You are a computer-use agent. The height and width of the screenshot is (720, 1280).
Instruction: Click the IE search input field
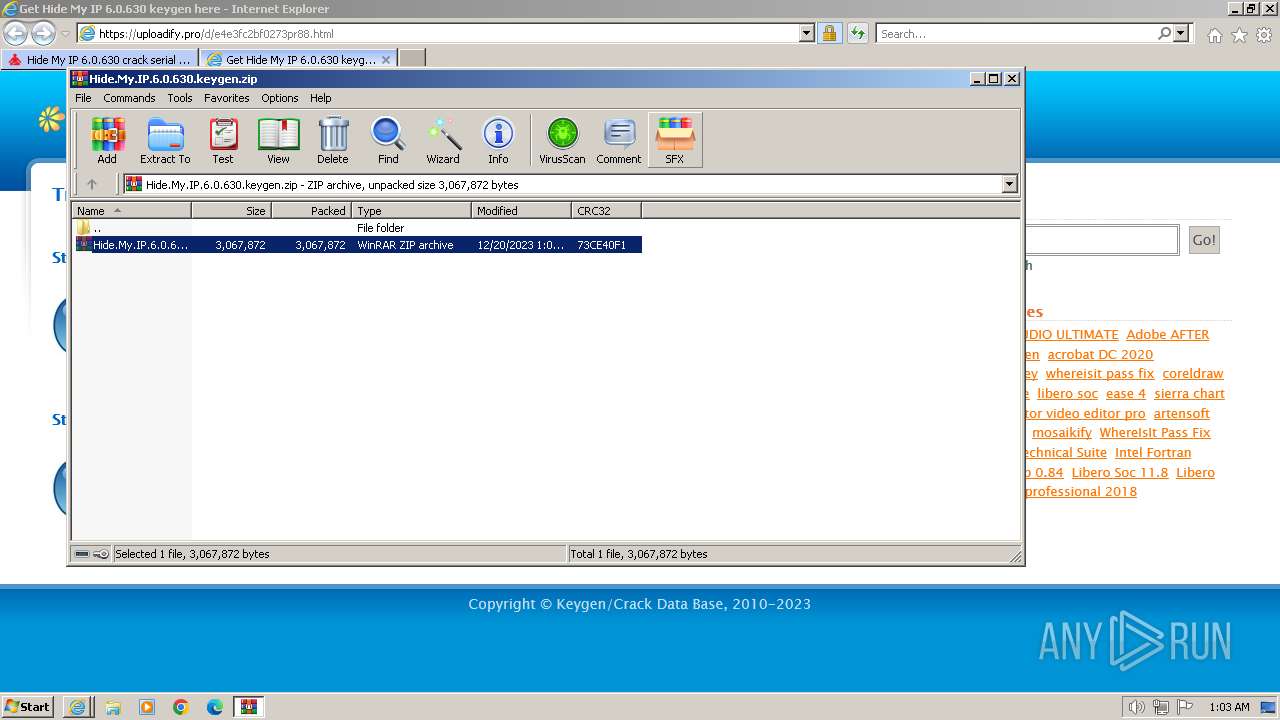1016,33
